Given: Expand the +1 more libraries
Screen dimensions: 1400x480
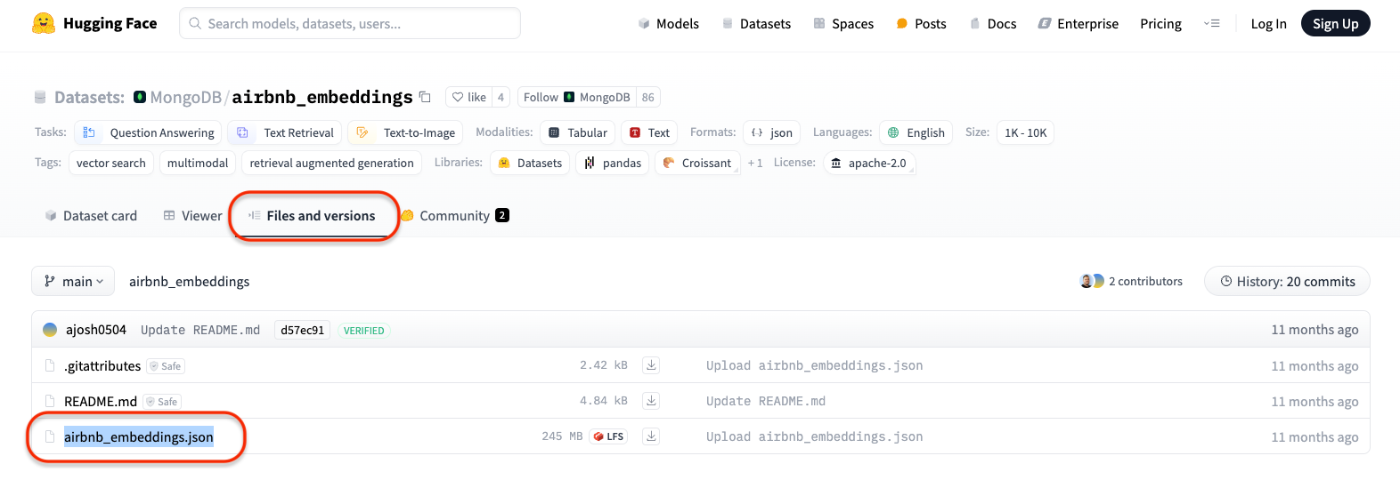Looking at the screenshot, I should 755,163.
